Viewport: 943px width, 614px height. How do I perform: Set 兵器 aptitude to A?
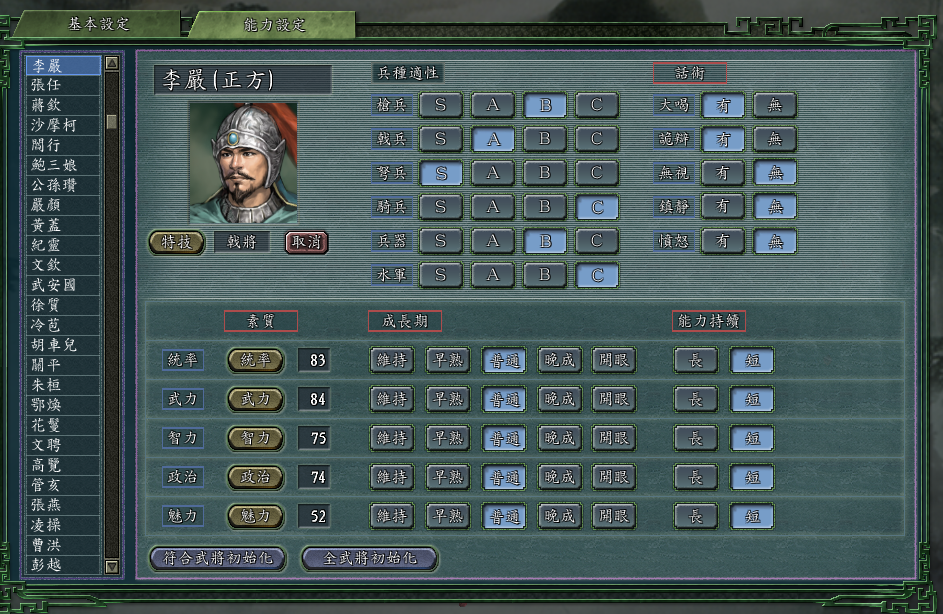point(493,241)
